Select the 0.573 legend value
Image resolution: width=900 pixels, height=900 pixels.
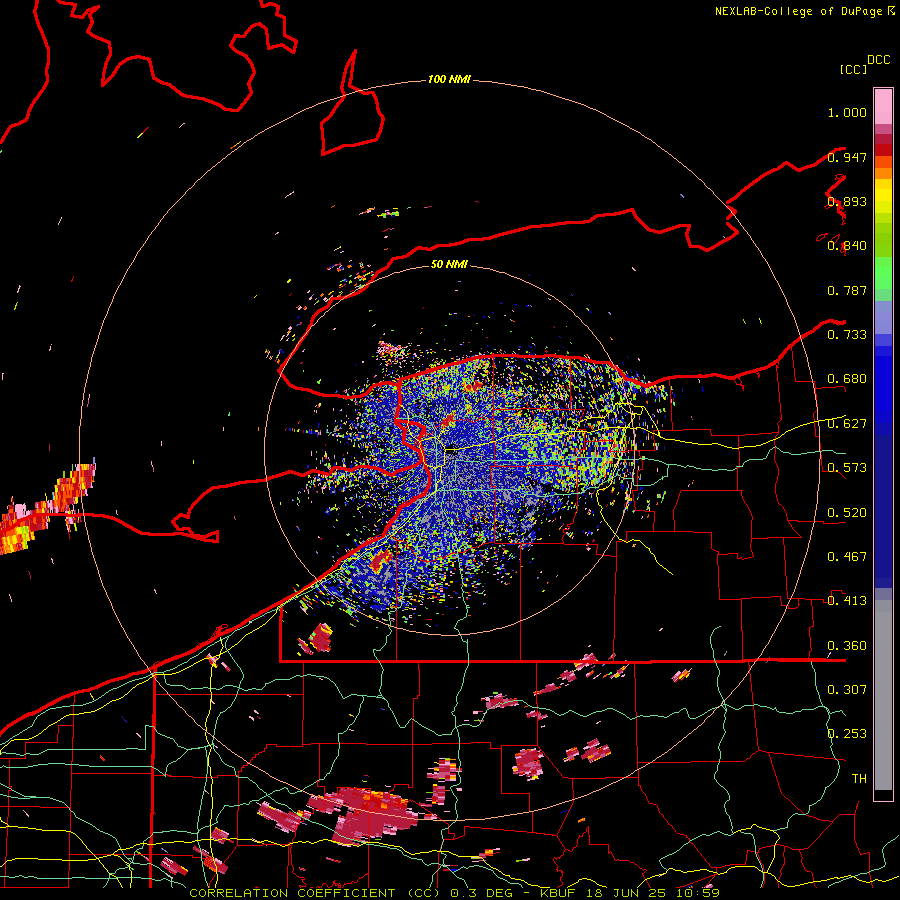[847, 468]
